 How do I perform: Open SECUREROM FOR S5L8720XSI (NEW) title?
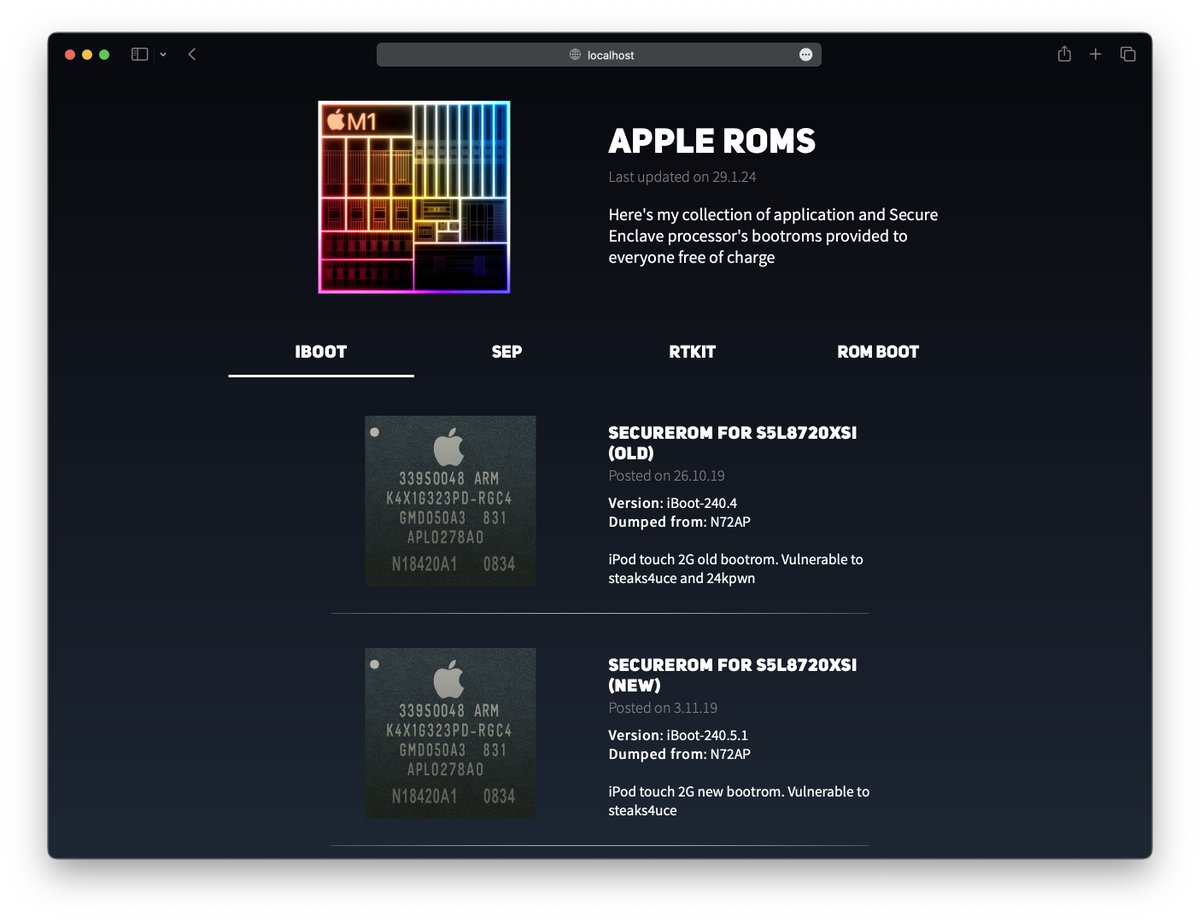[732, 675]
